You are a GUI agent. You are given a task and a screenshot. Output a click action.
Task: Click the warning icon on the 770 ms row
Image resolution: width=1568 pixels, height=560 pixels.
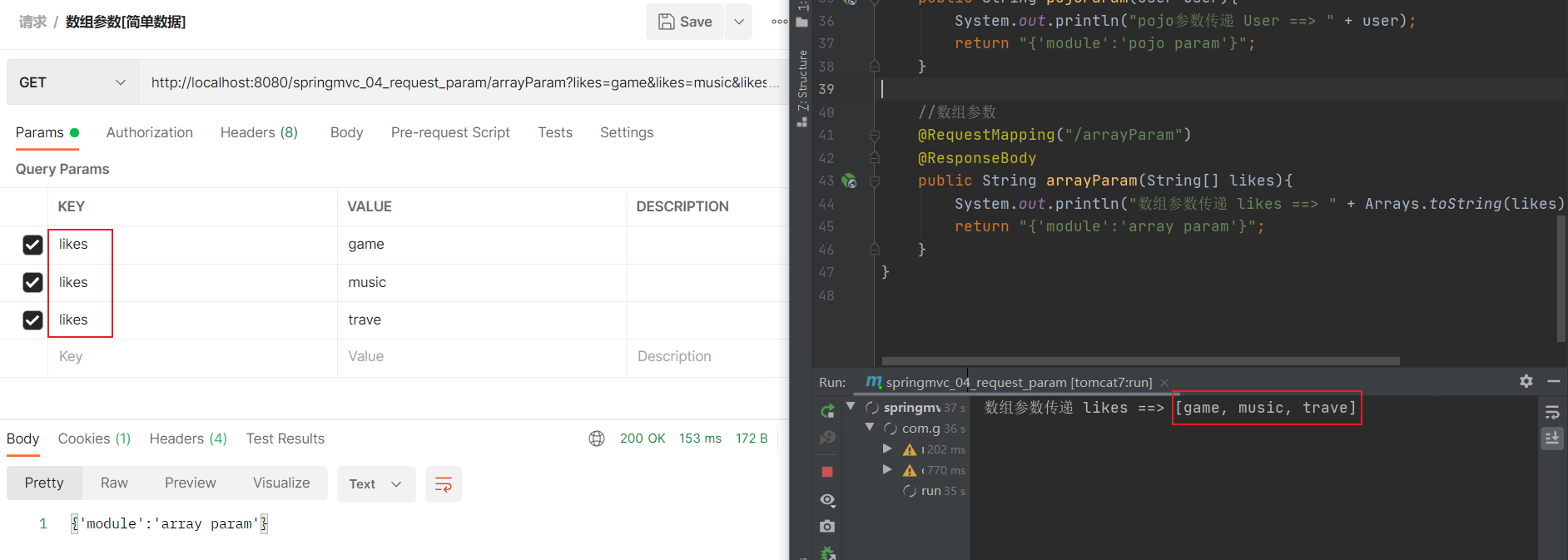[x=910, y=470]
